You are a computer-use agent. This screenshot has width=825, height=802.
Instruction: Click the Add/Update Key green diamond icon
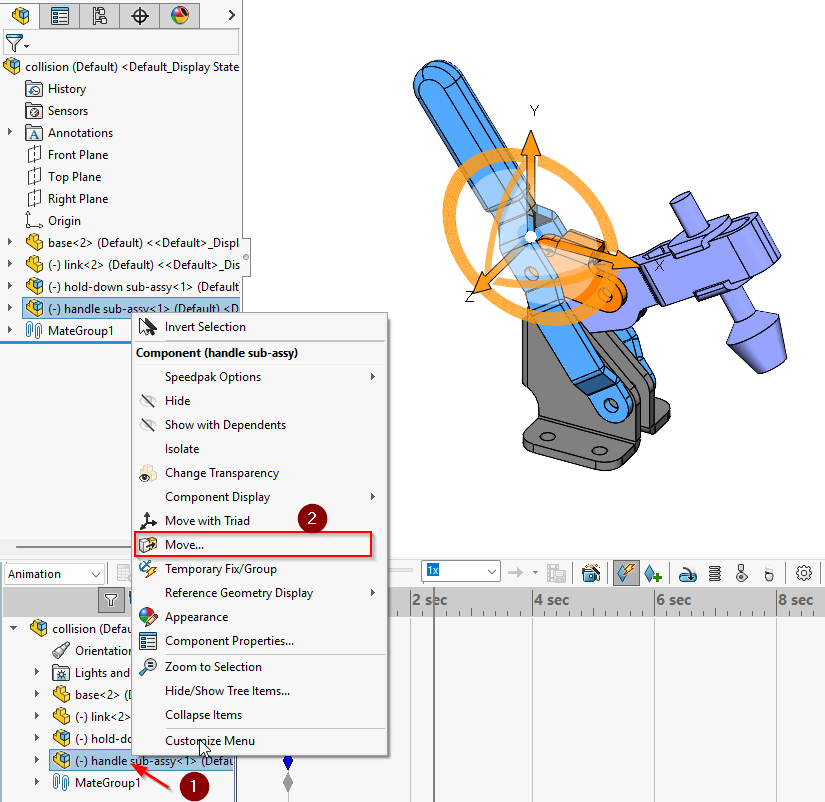click(652, 573)
